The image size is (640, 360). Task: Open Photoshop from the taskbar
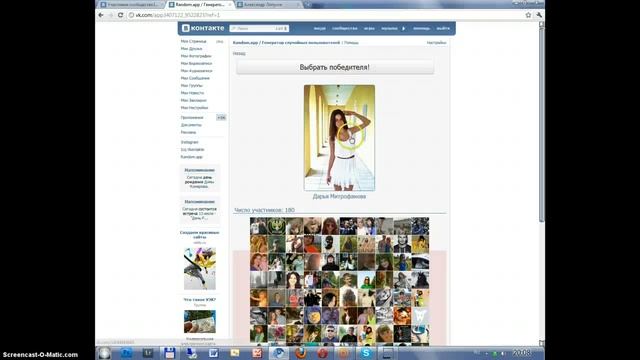pos(126,353)
